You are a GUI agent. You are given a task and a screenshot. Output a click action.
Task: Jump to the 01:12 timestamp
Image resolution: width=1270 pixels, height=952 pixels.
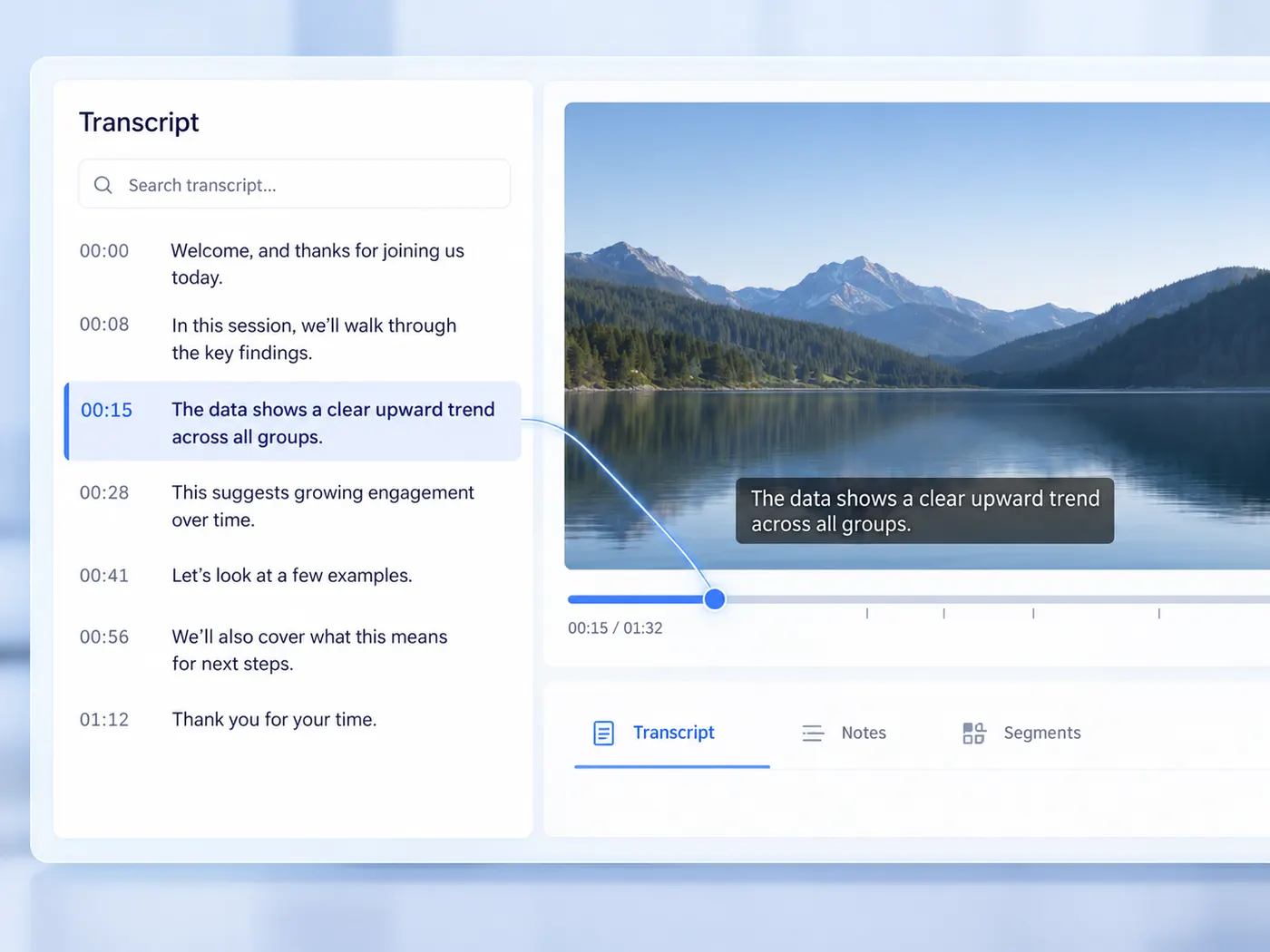[104, 720]
